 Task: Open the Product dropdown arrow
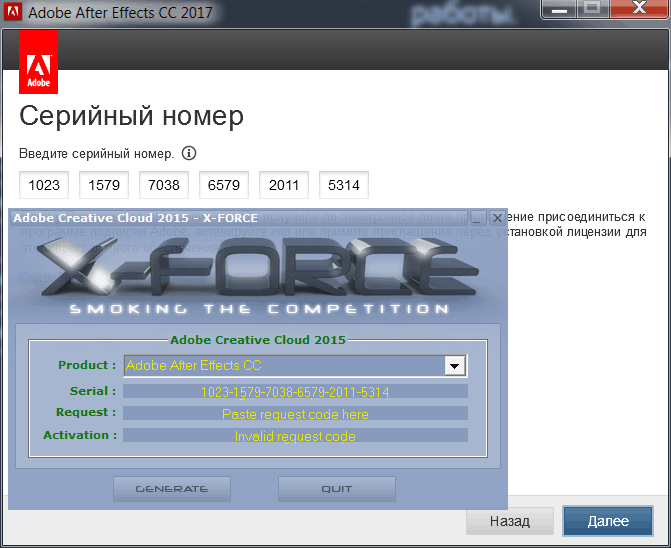(x=454, y=366)
